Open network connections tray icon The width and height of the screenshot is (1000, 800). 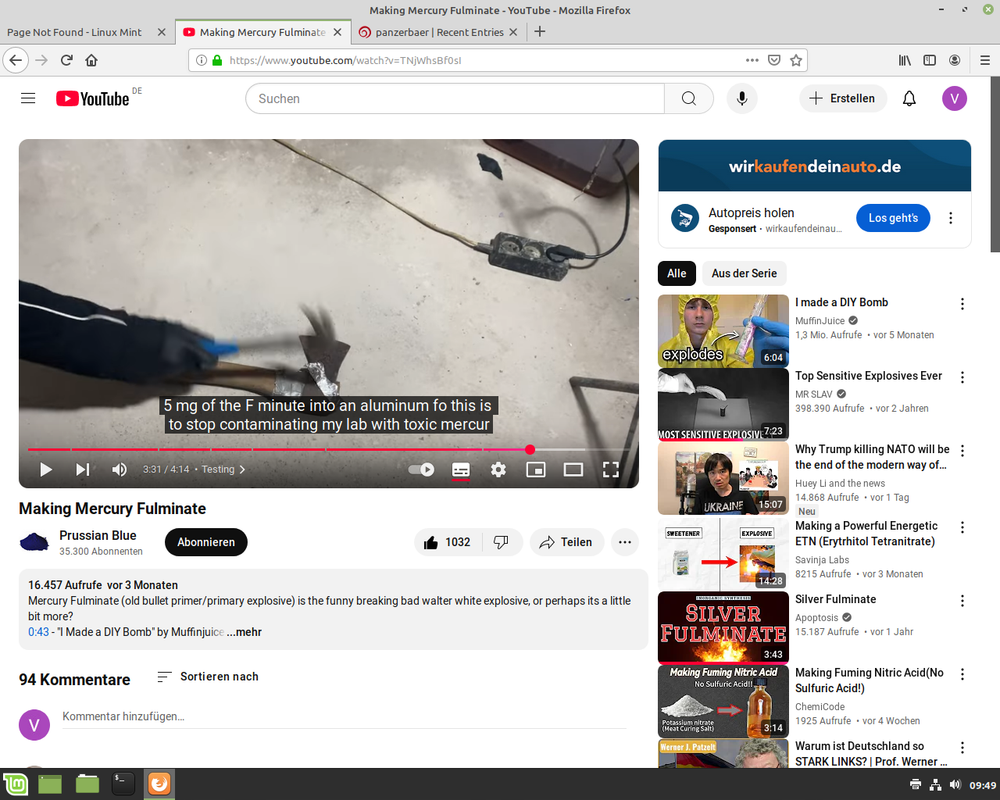[x=935, y=785]
